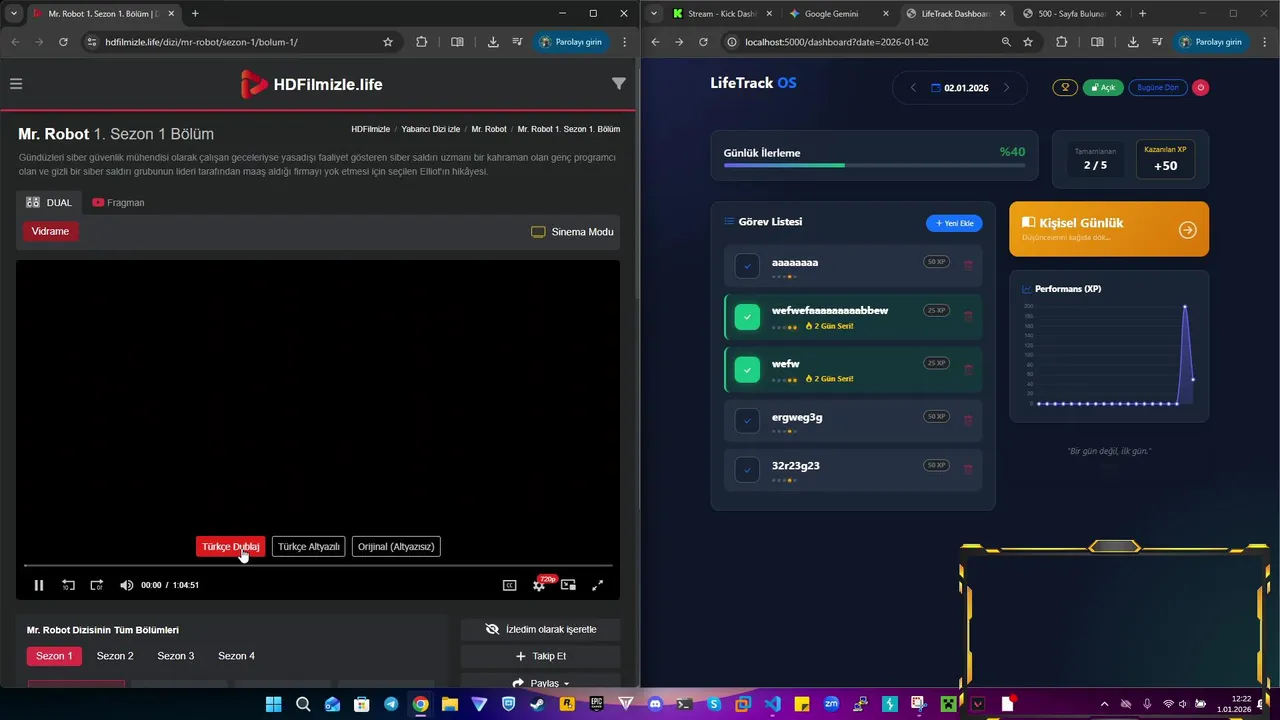
Task: Open the trophy achievements button
Action: tap(1064, 87)
